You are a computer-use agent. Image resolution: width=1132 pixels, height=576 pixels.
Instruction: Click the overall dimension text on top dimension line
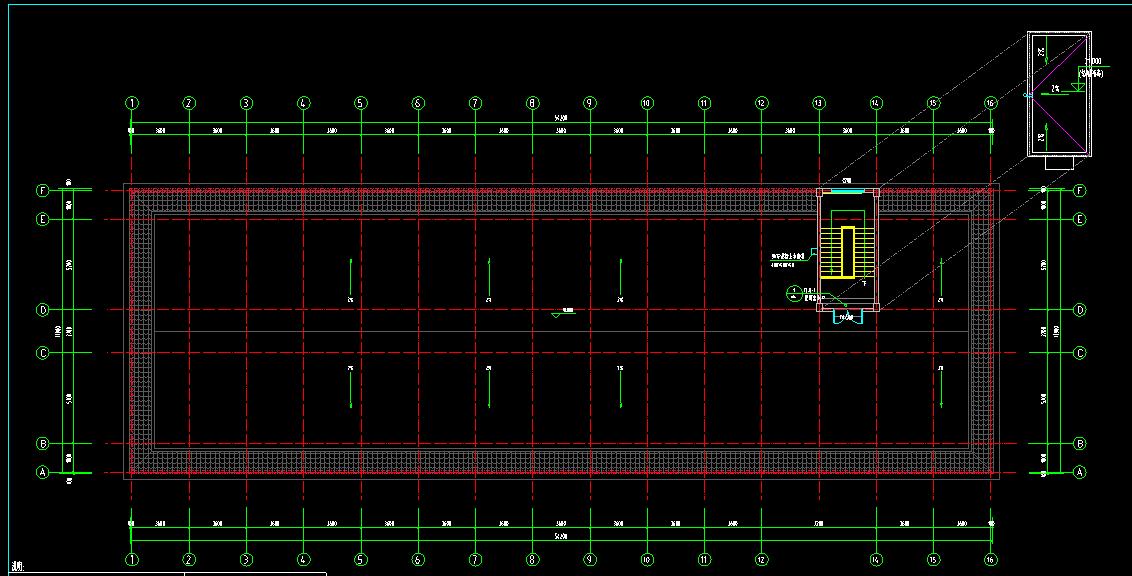pyautogui.click(x=561, y=118)
